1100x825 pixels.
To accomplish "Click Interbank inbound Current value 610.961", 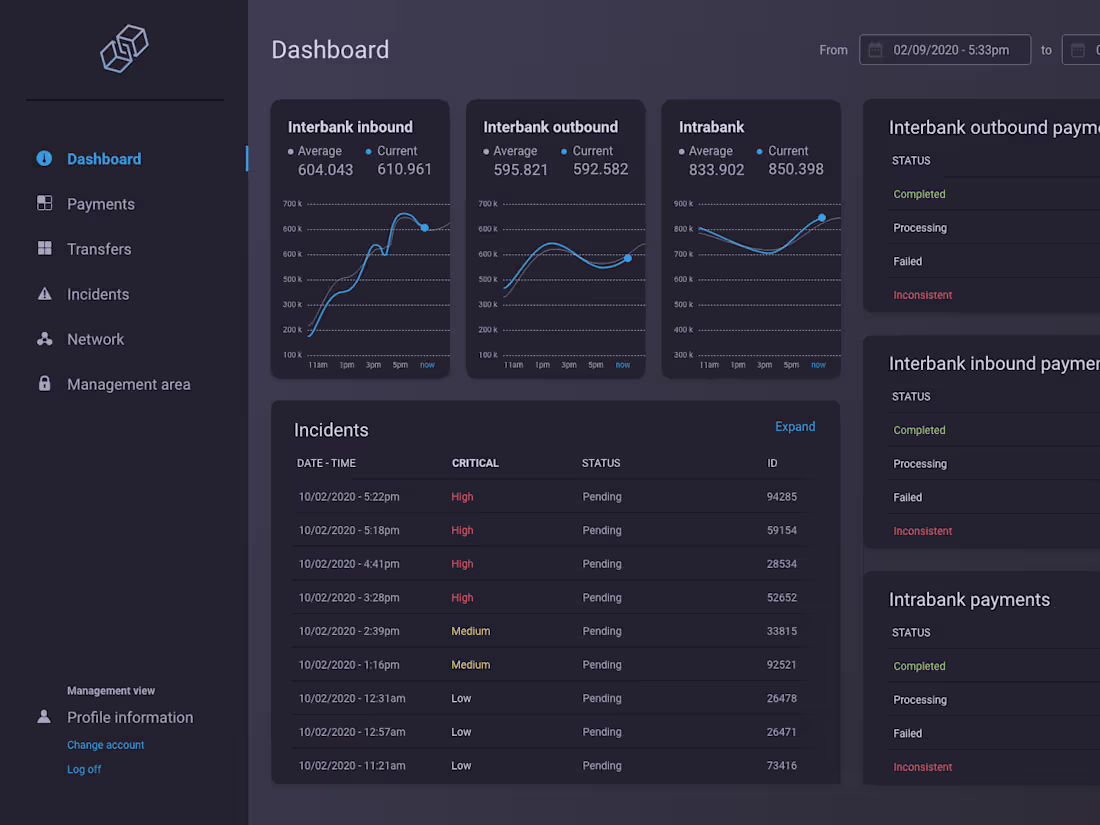I will (x=404, y=169).
